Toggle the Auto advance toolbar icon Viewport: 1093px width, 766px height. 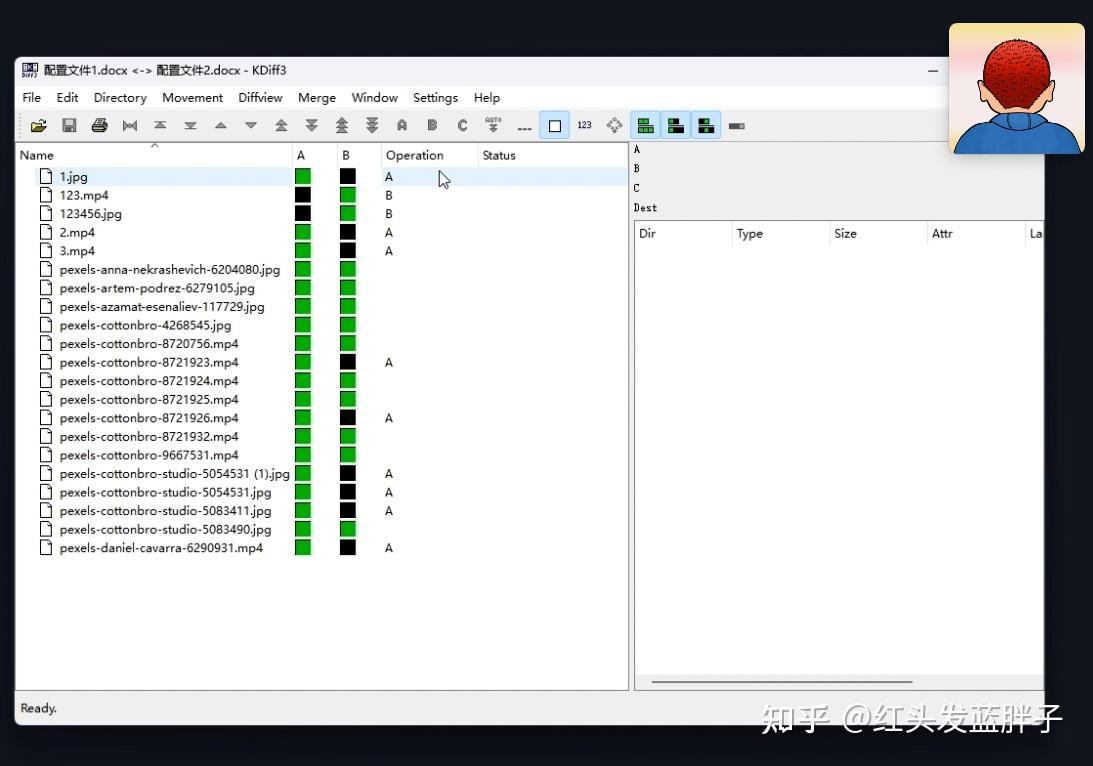493,125
